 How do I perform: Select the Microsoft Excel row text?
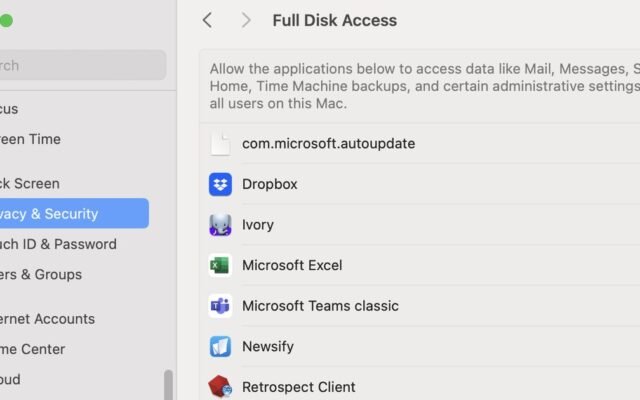click(292, 265)
